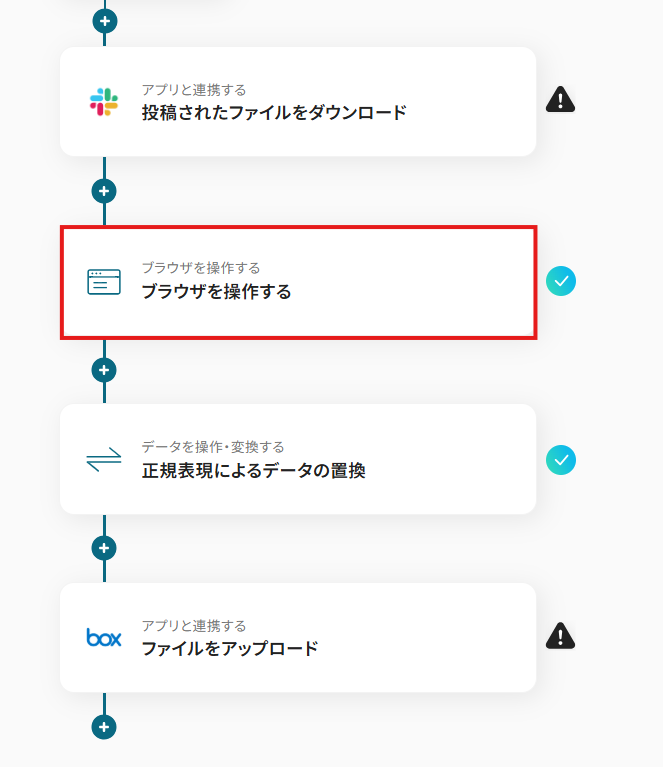Add step after ファイルをアップロード card
The height and width of the screenshot is (767, 663).
(104, 727)
